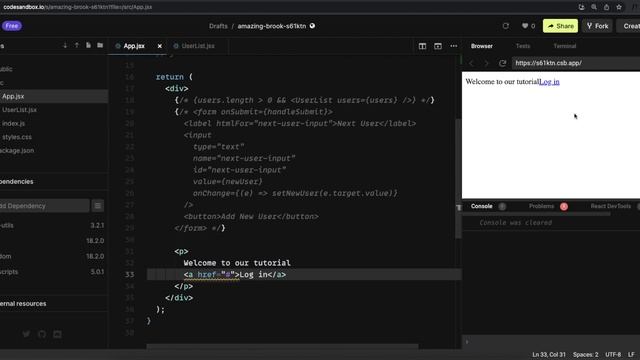This screenshot has height=360, width=640.
Task: Open index.js in the file tree
Action: [54, 123]
